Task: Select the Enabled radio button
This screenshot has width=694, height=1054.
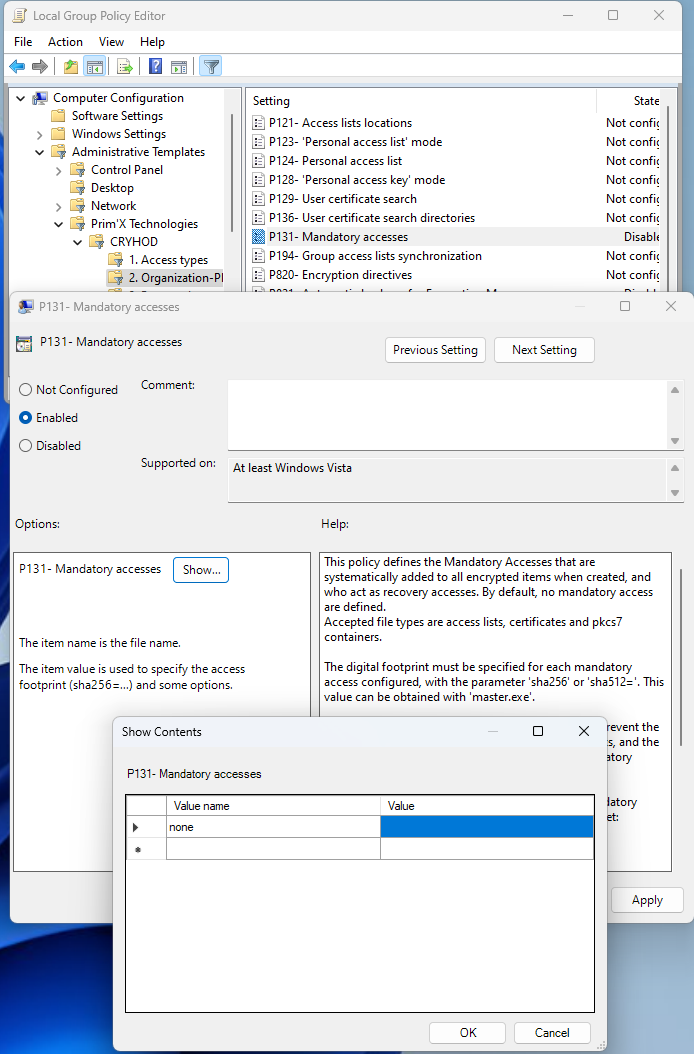Action: [26, 418]
